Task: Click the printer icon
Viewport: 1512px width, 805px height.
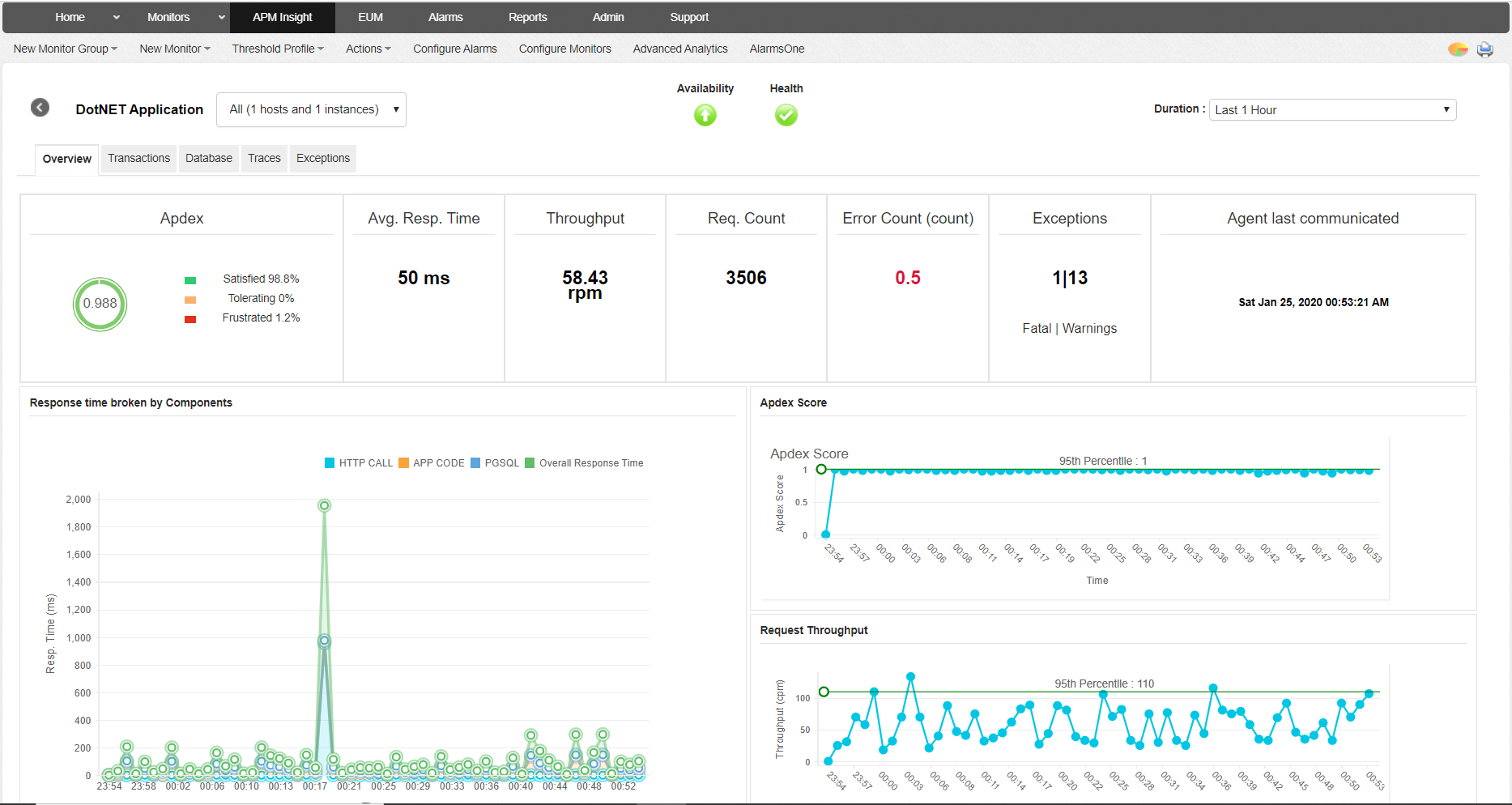Action: pyautogui.click(x=1484, y=49)
